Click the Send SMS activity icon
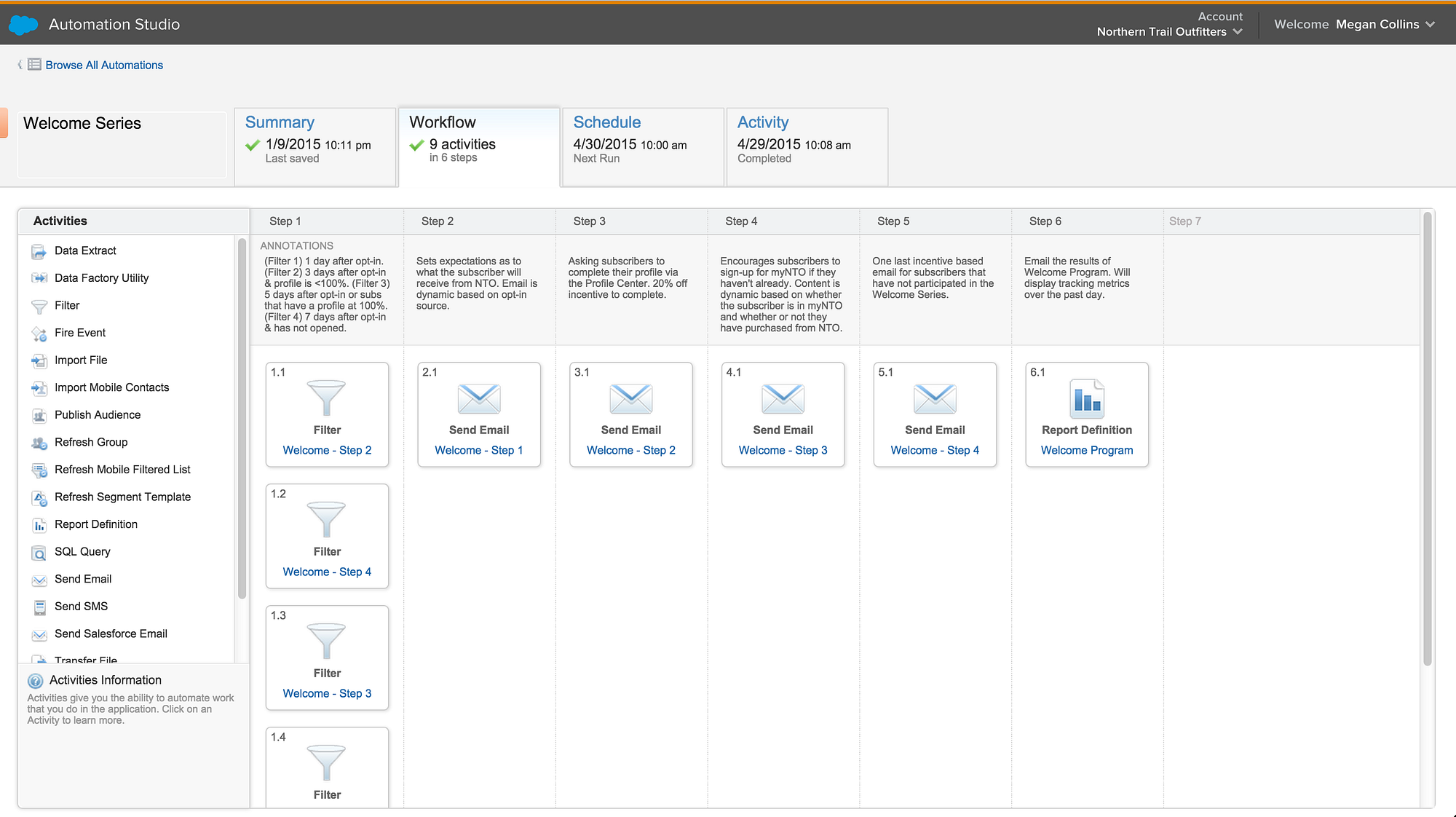The height and width of the screenshot is (817, 1456). tap(39, 607)
